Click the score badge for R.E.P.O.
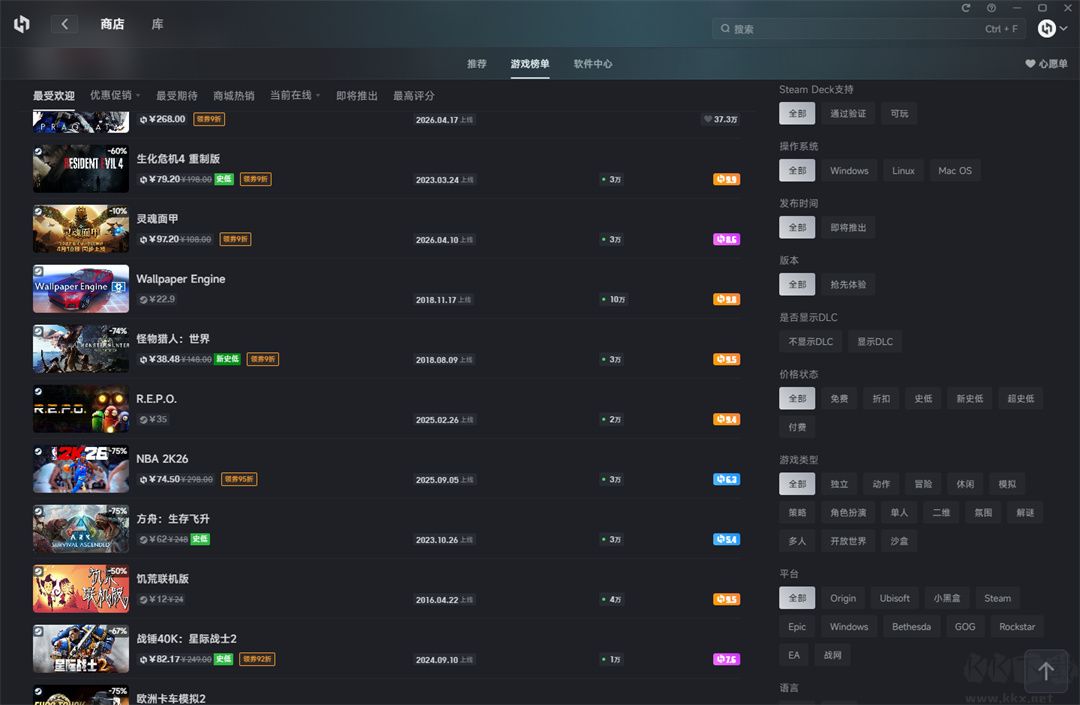The width and height of the screenshot is (1080, 705). pos(726,419)
